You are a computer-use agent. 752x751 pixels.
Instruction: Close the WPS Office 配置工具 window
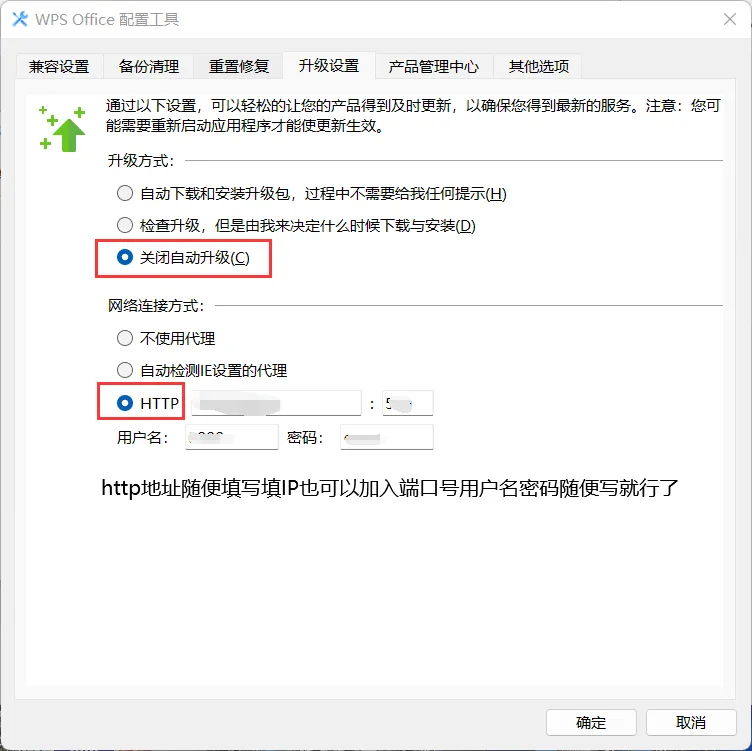click(730, 19)
